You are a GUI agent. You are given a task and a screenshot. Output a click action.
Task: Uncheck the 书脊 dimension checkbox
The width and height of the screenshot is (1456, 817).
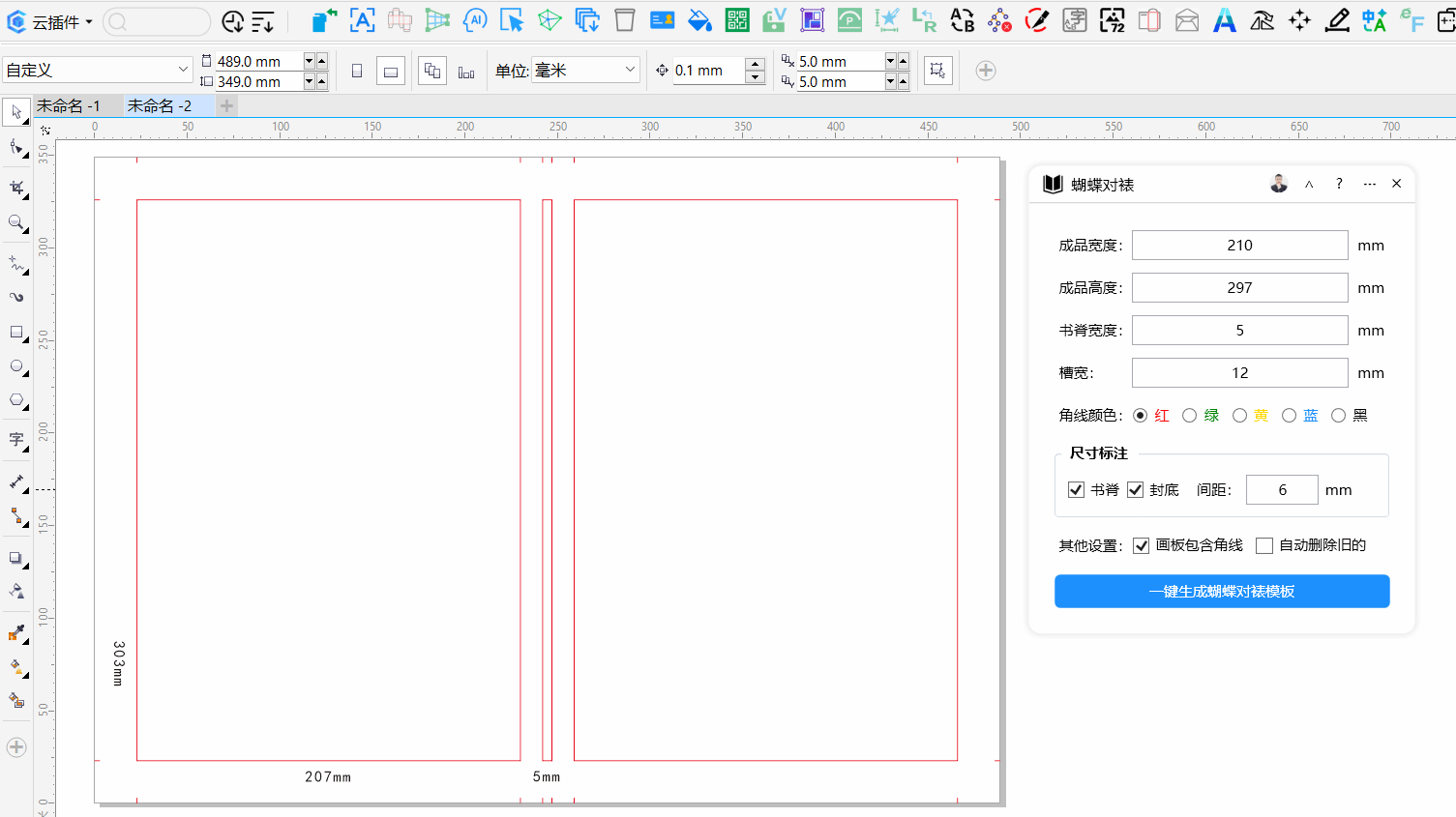[x=1076, y=490]
